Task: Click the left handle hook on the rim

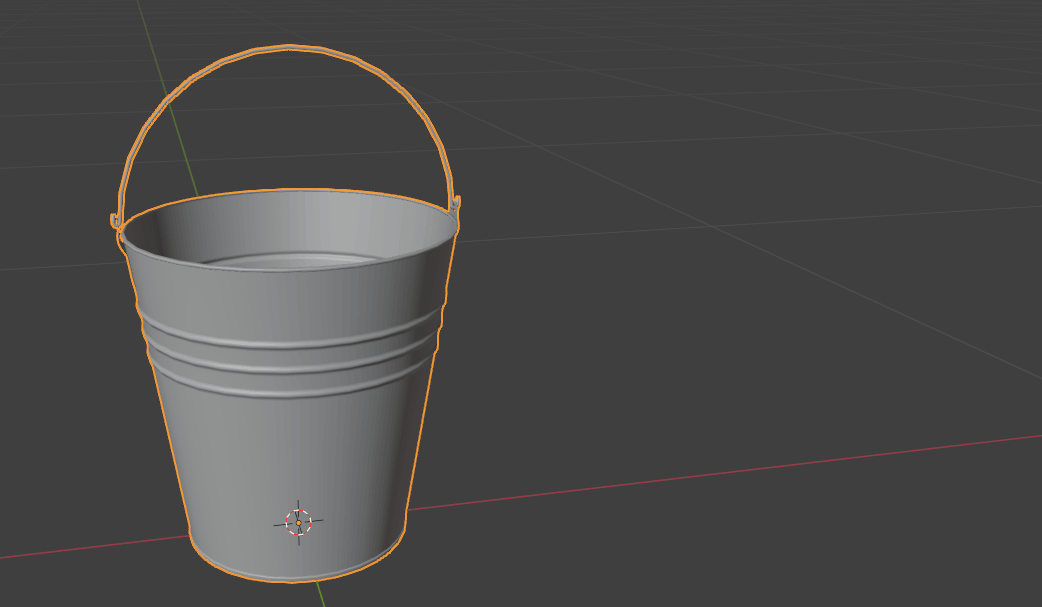Action: pyautogui.click(x=115, y=221)
